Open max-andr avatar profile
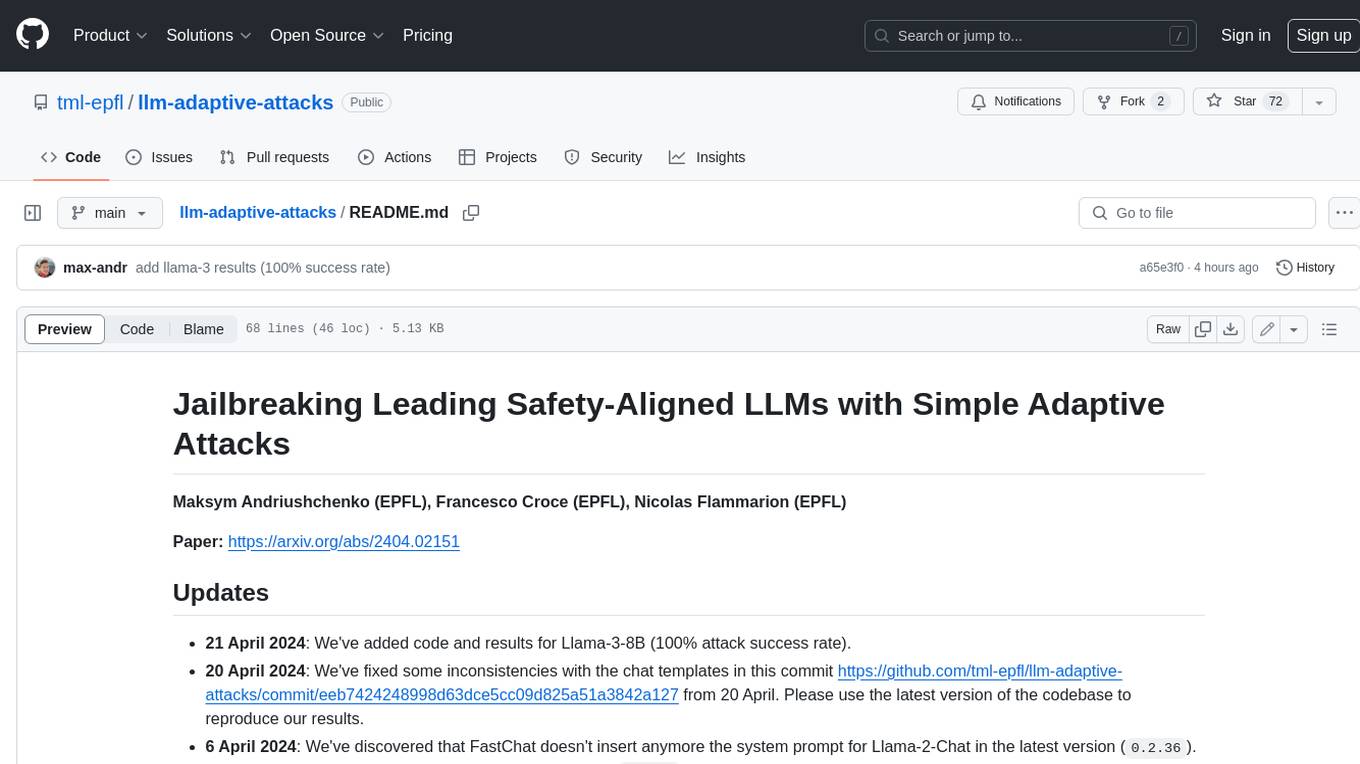 tap(45, 268)
